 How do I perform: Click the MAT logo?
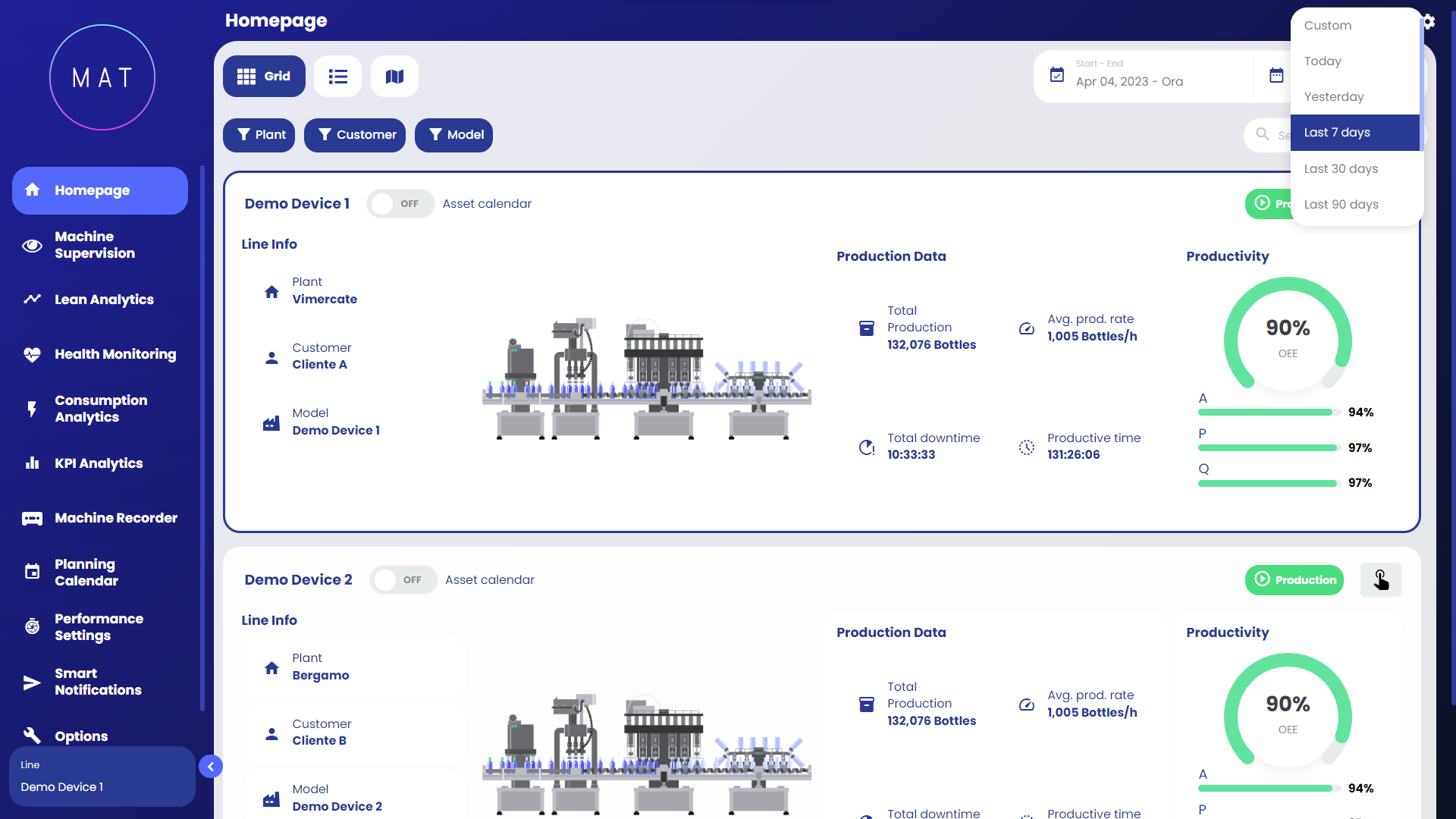coord(102,77)
